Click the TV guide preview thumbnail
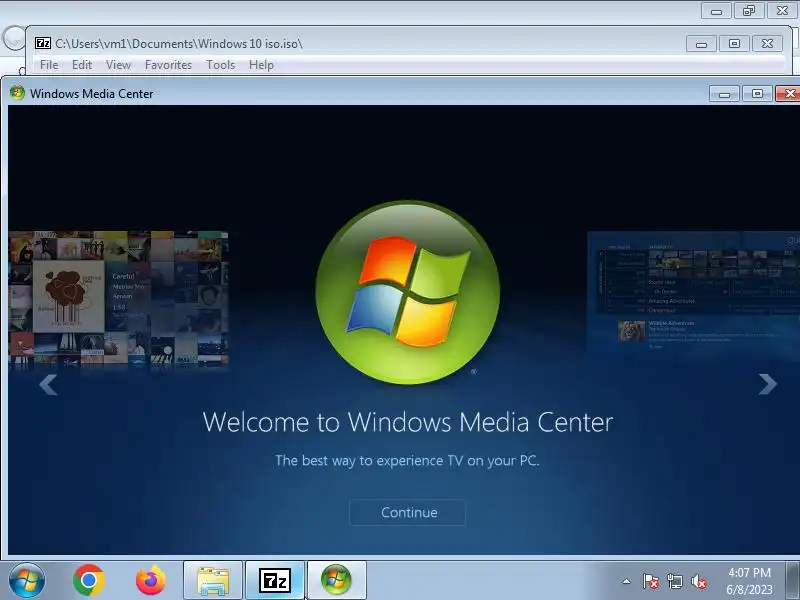Viewport: 800px width, 600px height. coord(693,293)
